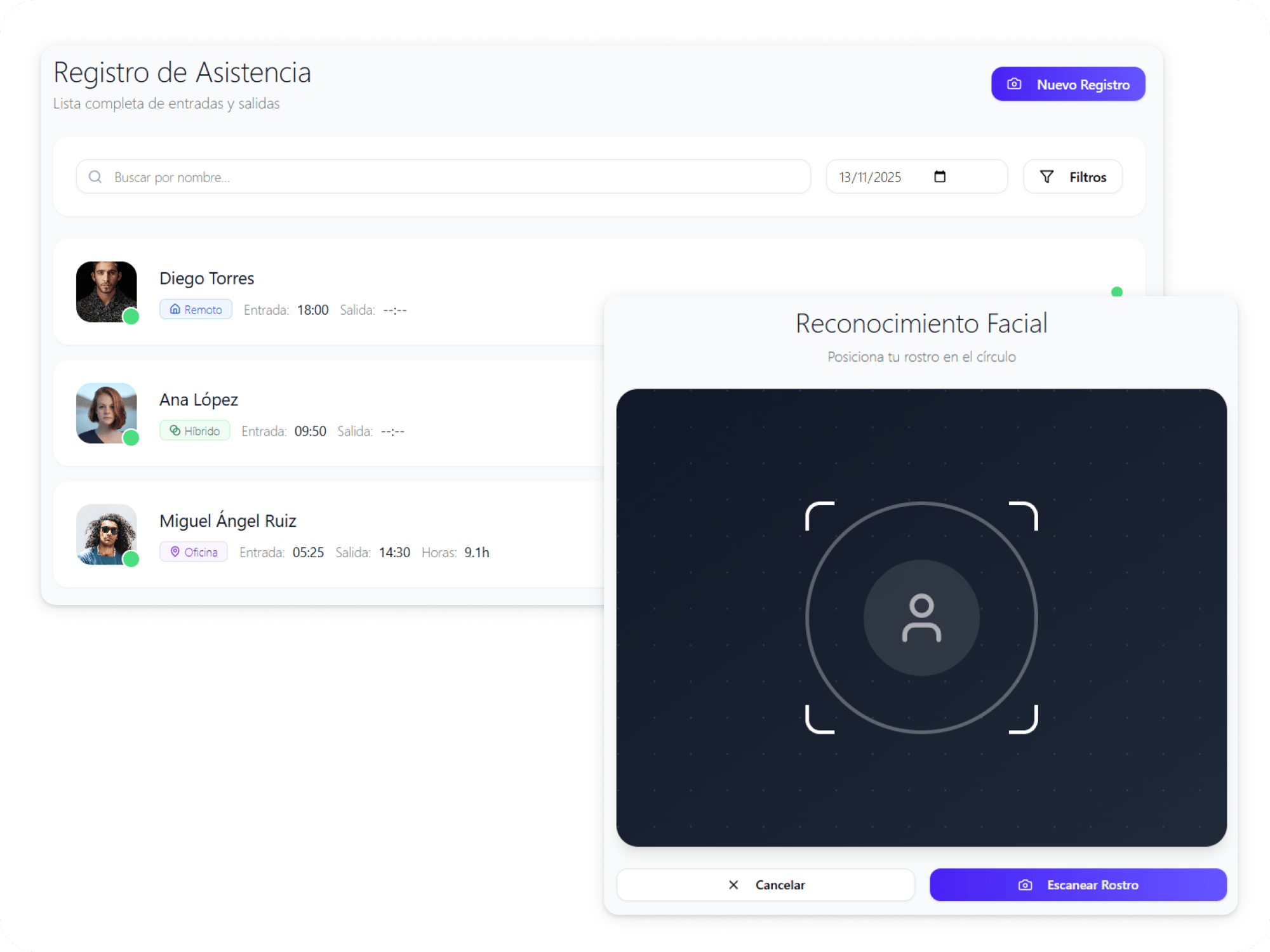Click green status dot on Diego's row
This screenshot has width=1270, height=952.
coord(1116,292)
